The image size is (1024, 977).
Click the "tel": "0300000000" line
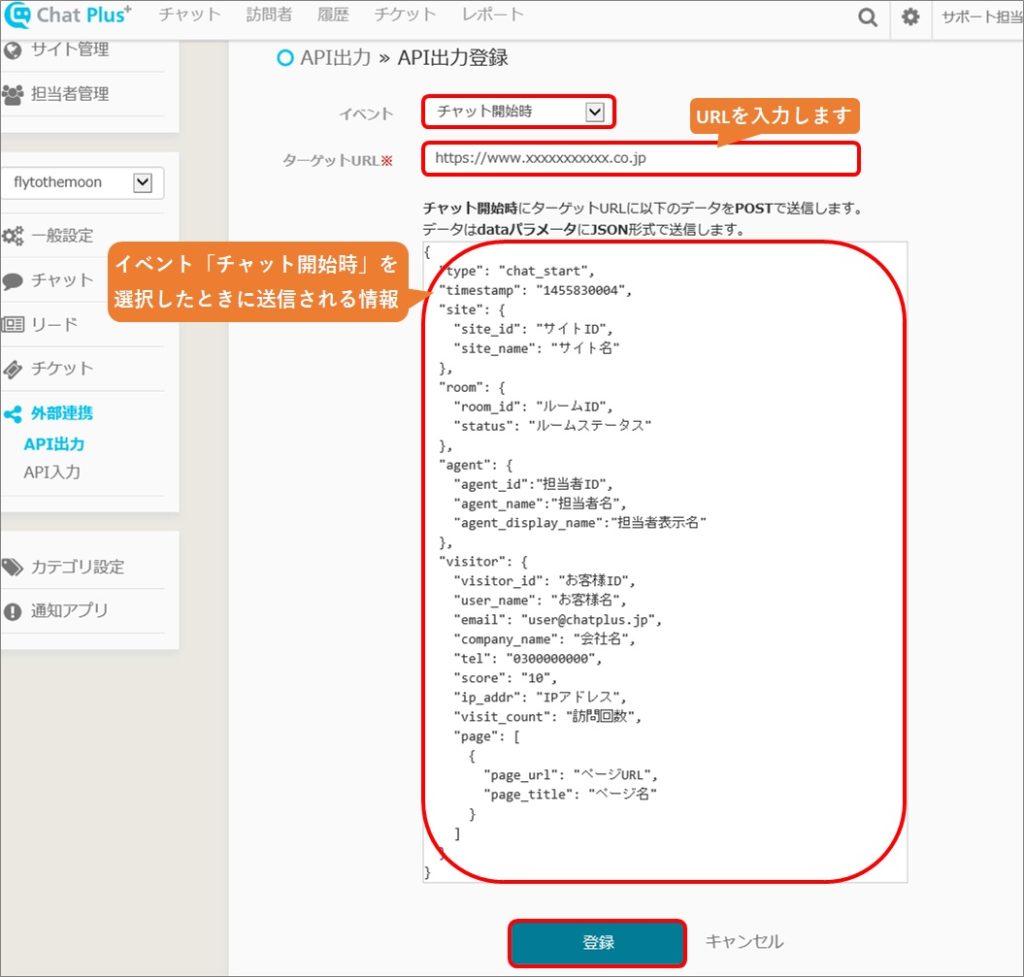point(528,659)
